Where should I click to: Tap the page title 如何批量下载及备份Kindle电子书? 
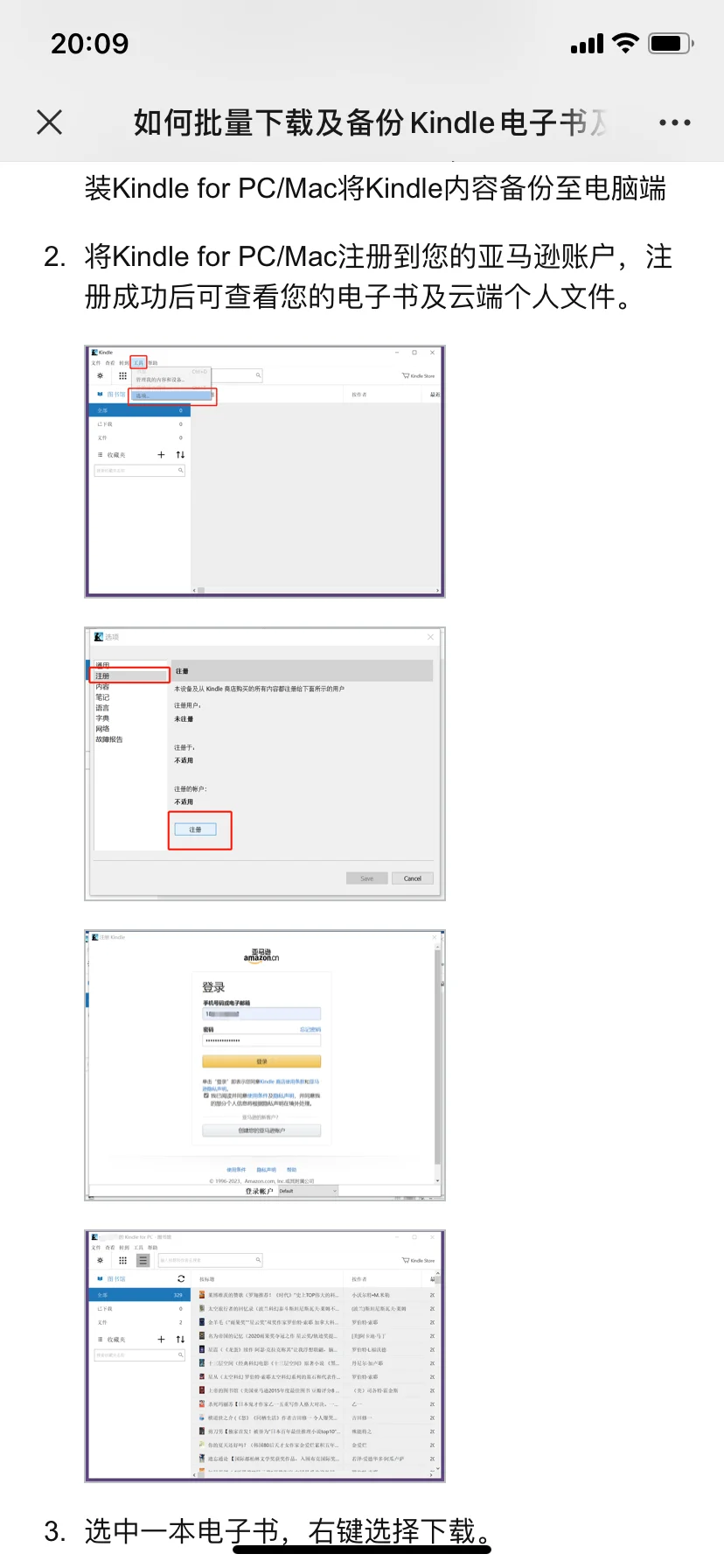[x=371, y=122]
